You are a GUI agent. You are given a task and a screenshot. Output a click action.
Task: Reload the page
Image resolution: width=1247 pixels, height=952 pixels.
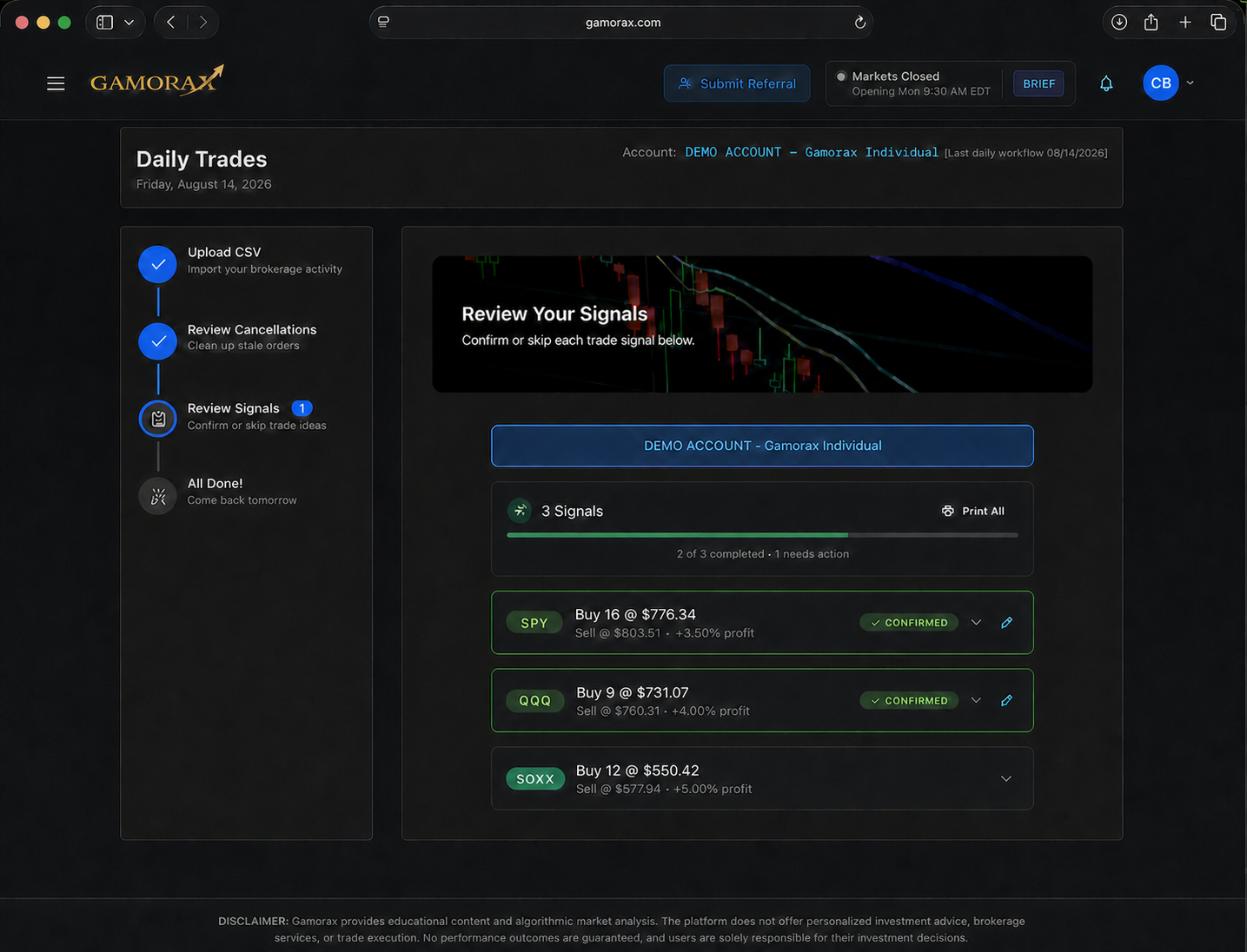860,23
